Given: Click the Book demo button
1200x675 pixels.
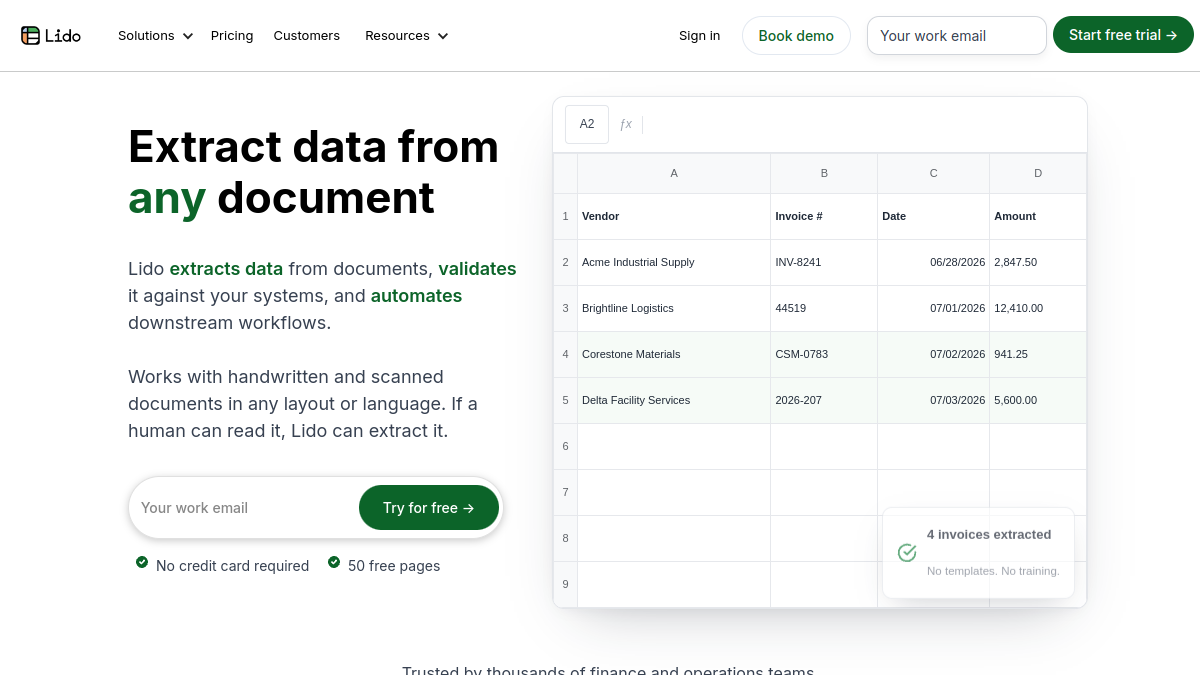Looking at the screenshot, I should tap(796, 35).
